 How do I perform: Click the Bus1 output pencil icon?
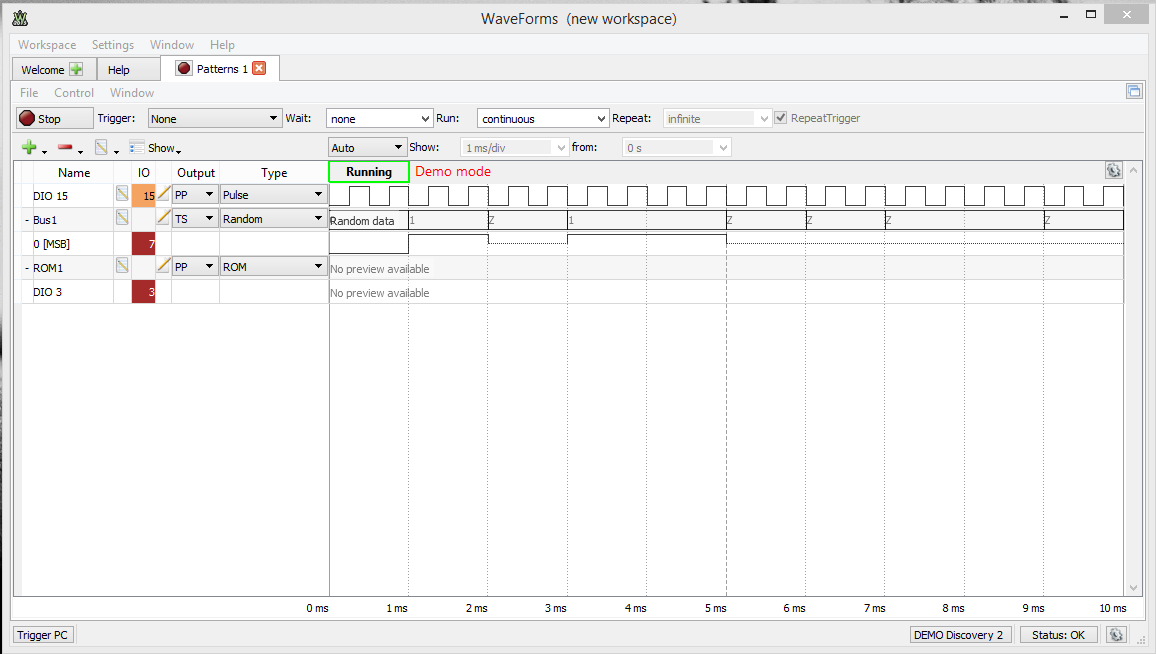[164, 218]
